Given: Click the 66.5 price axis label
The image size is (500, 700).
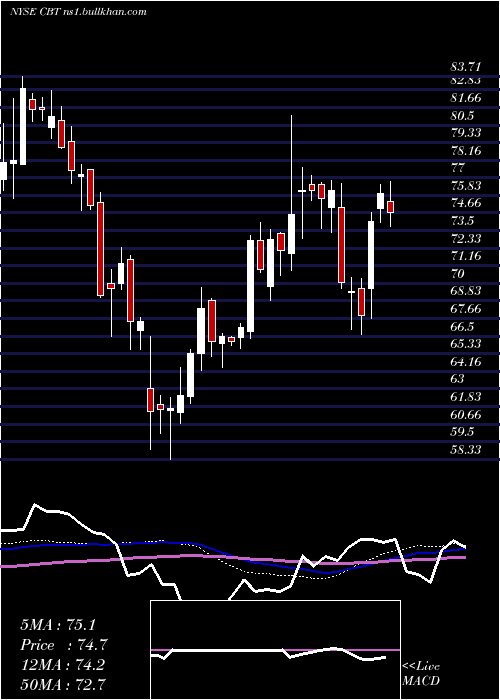Looking at the screenshot, I should point(462,326).
